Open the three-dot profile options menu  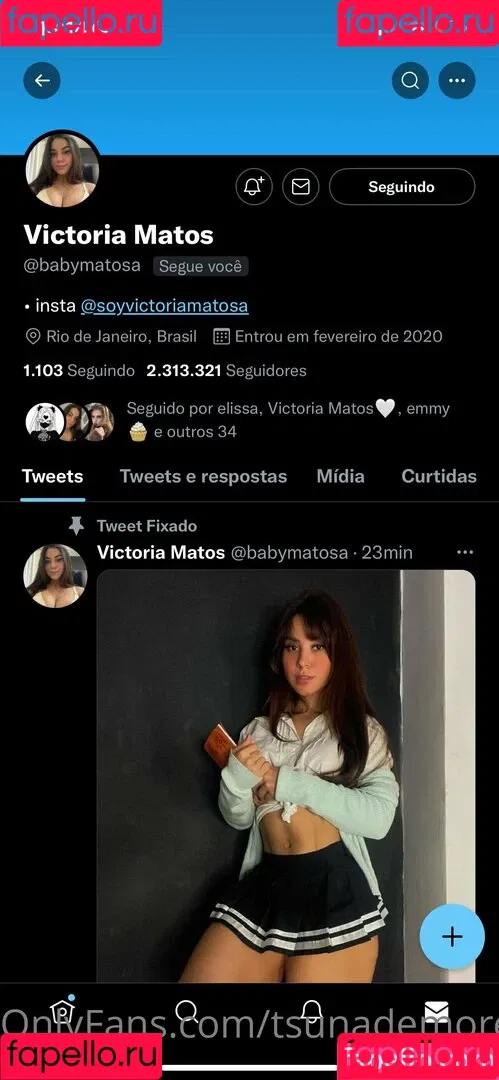click(x=457, y=81)
